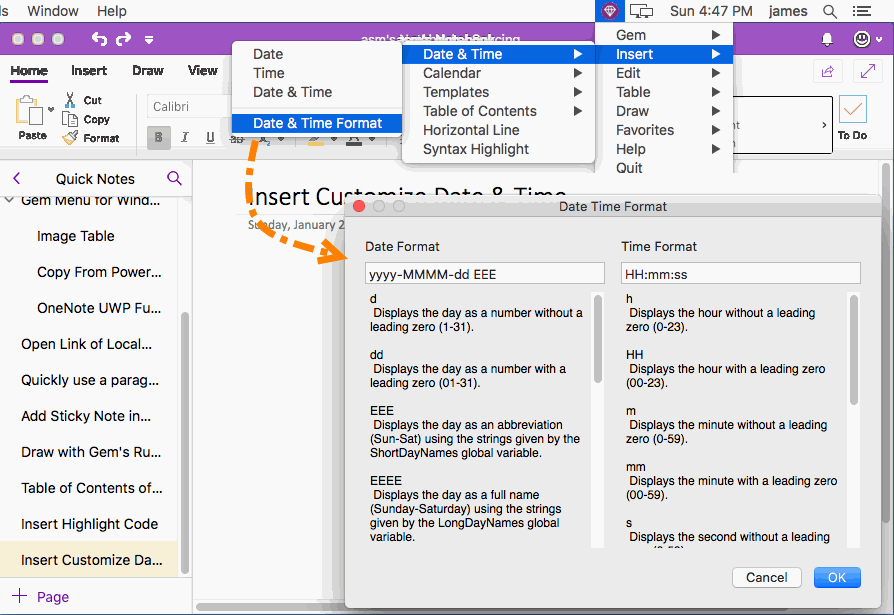Click the Cut icon
This screenshot has height=615, width=894.
tap(70, 101)
